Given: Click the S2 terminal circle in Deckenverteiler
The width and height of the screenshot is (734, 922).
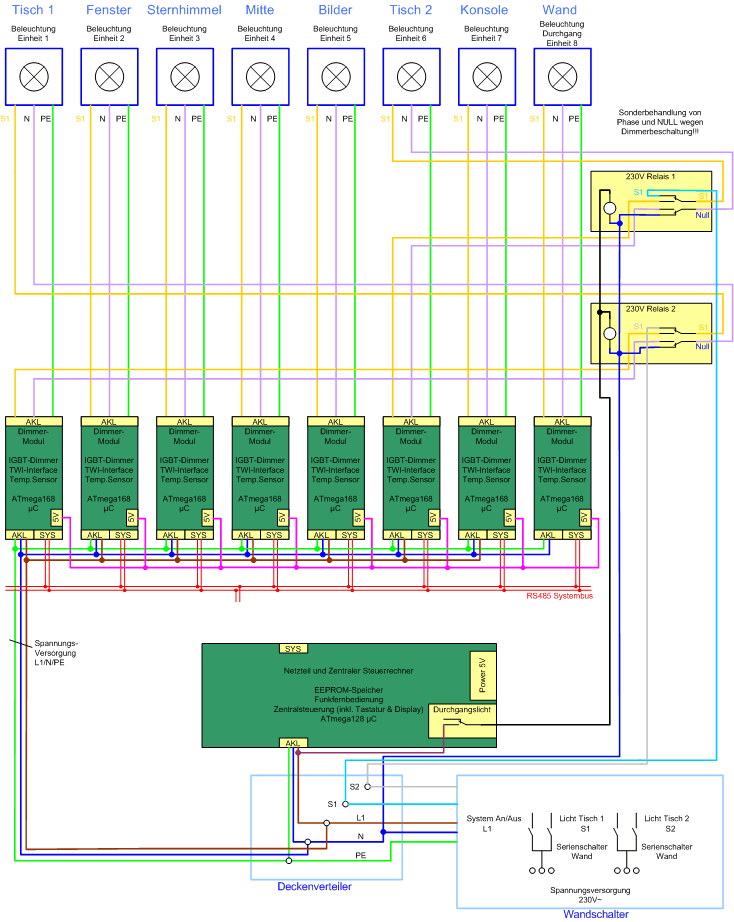Looking at the screenshot, I should (368, 786).
